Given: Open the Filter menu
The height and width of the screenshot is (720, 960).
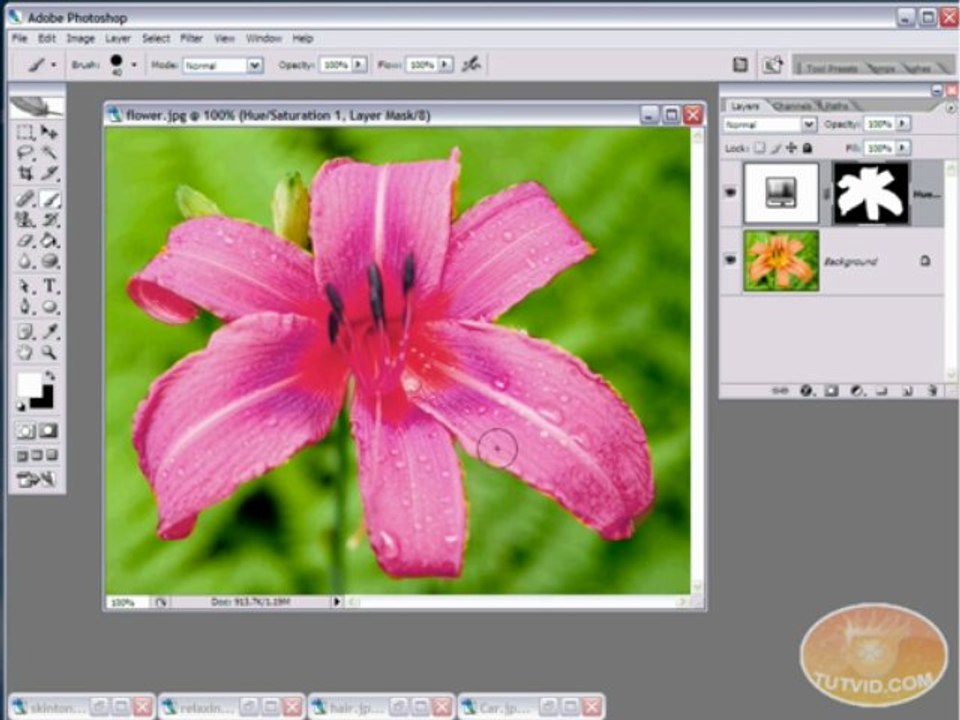Looking at the screenshot, I should pos(191,38).
